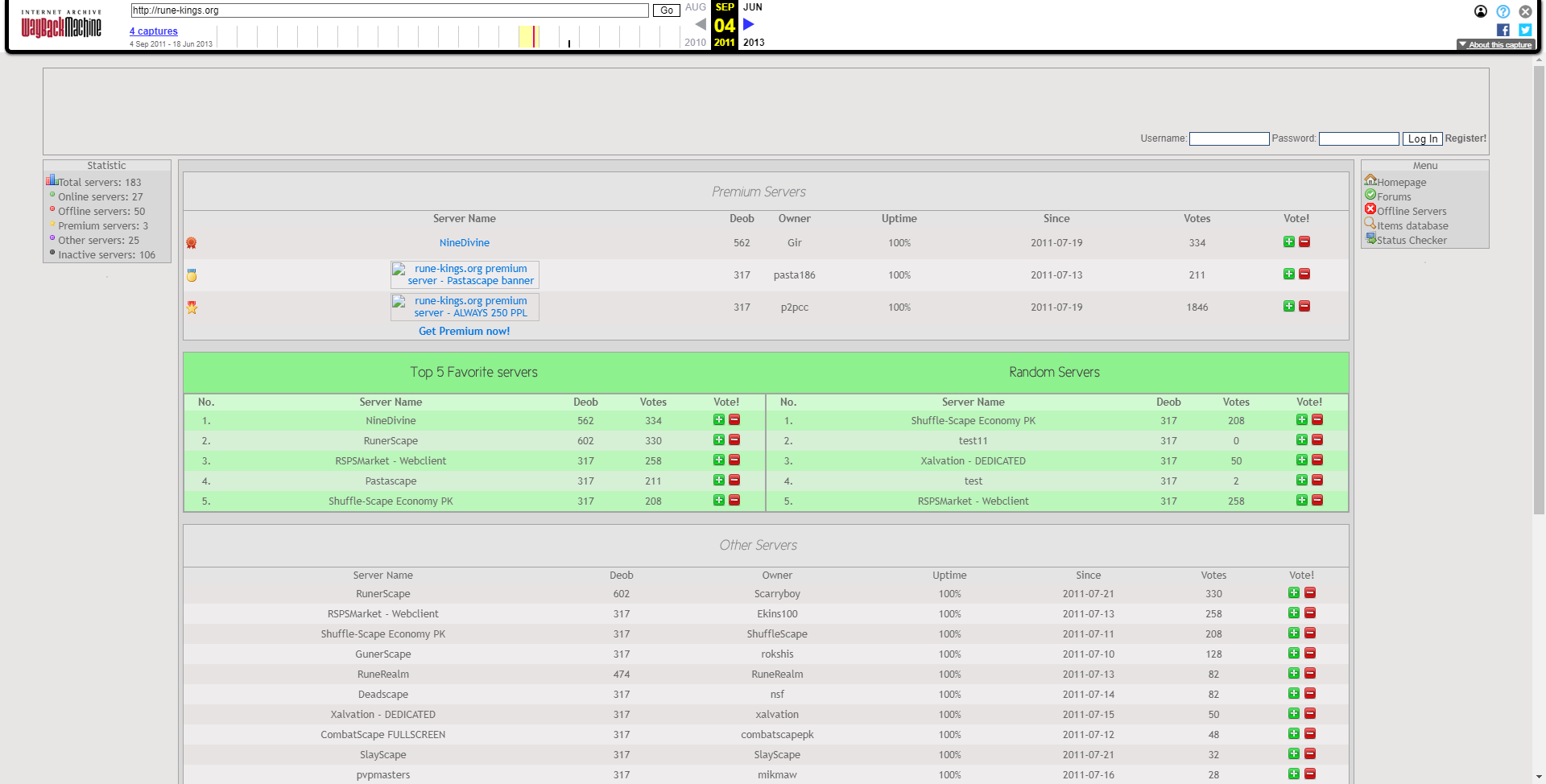The height and width of the screenshot is (784, 1546).
Task: Open Wayback Machine help icon
Action: pos(1503,11)
